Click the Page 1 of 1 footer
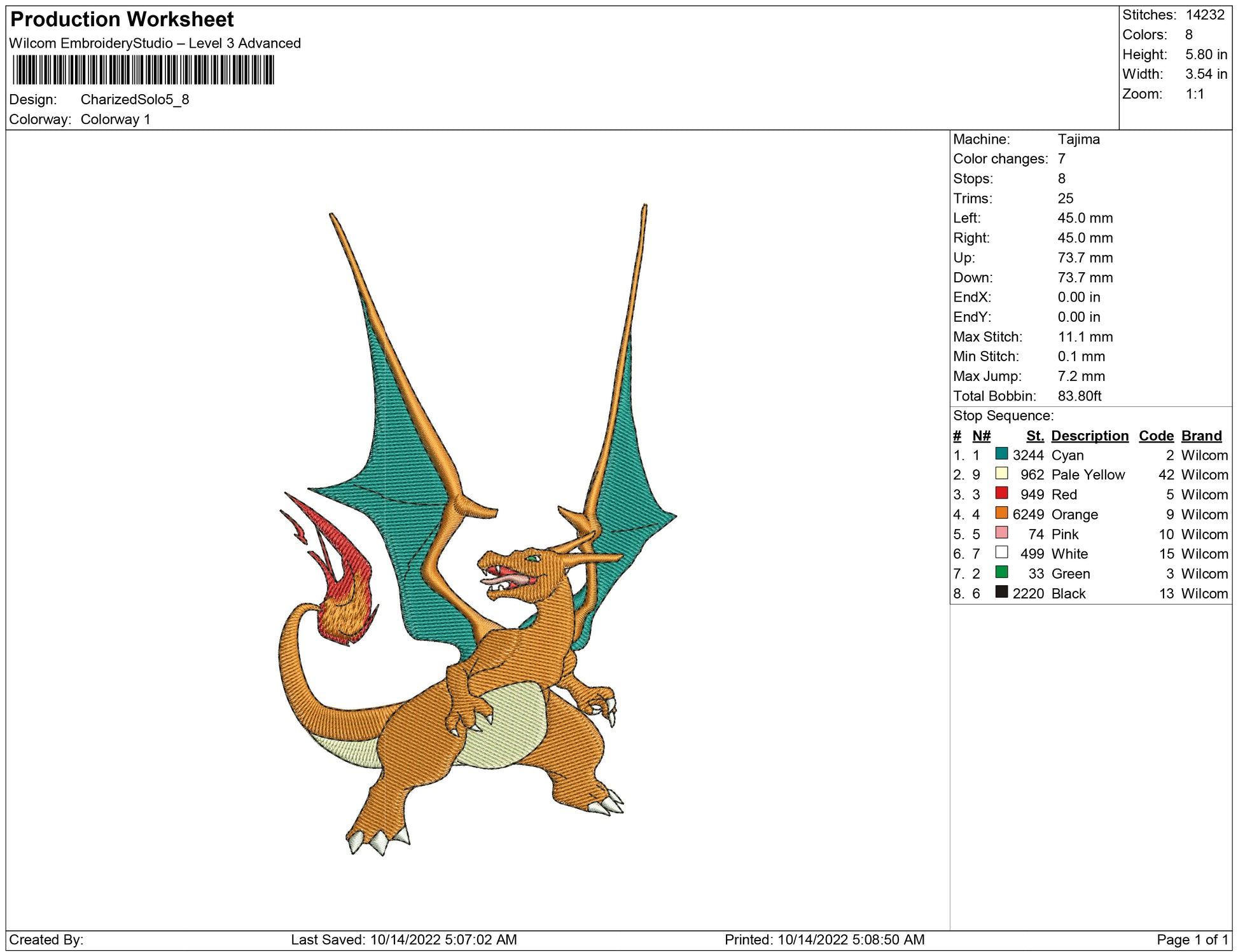The width and height of the screenshot is (1238, 952). coord(1192,939)
